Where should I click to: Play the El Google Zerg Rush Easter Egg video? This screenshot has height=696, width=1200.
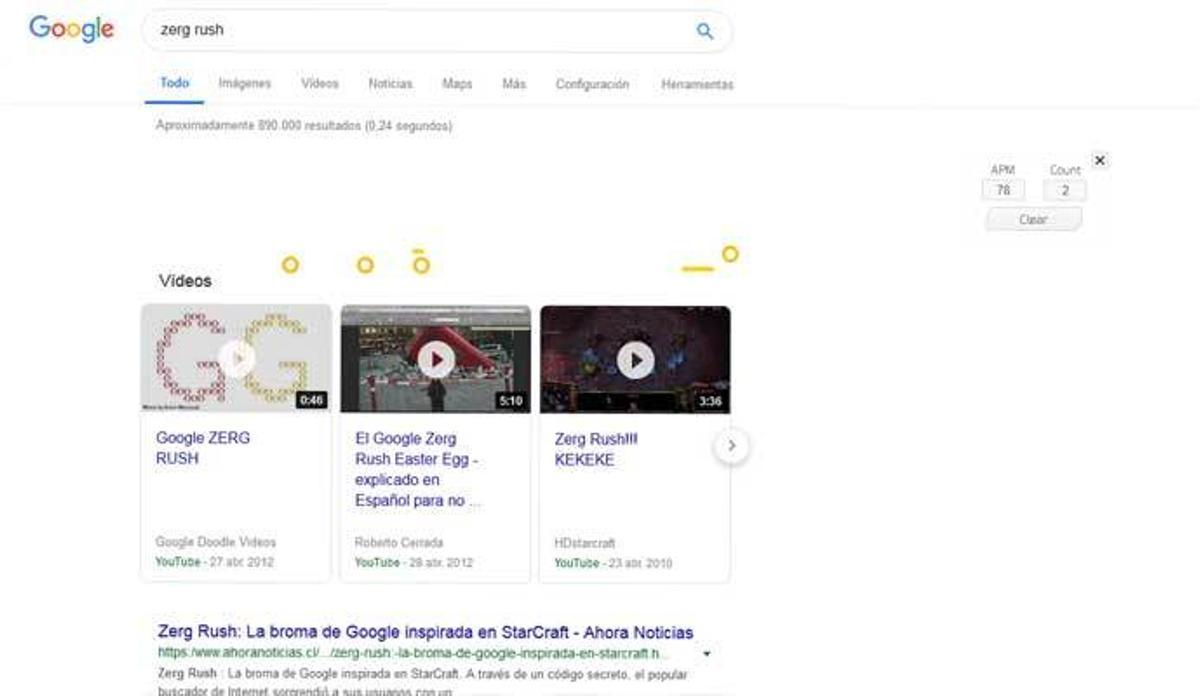tap(435, 358)
